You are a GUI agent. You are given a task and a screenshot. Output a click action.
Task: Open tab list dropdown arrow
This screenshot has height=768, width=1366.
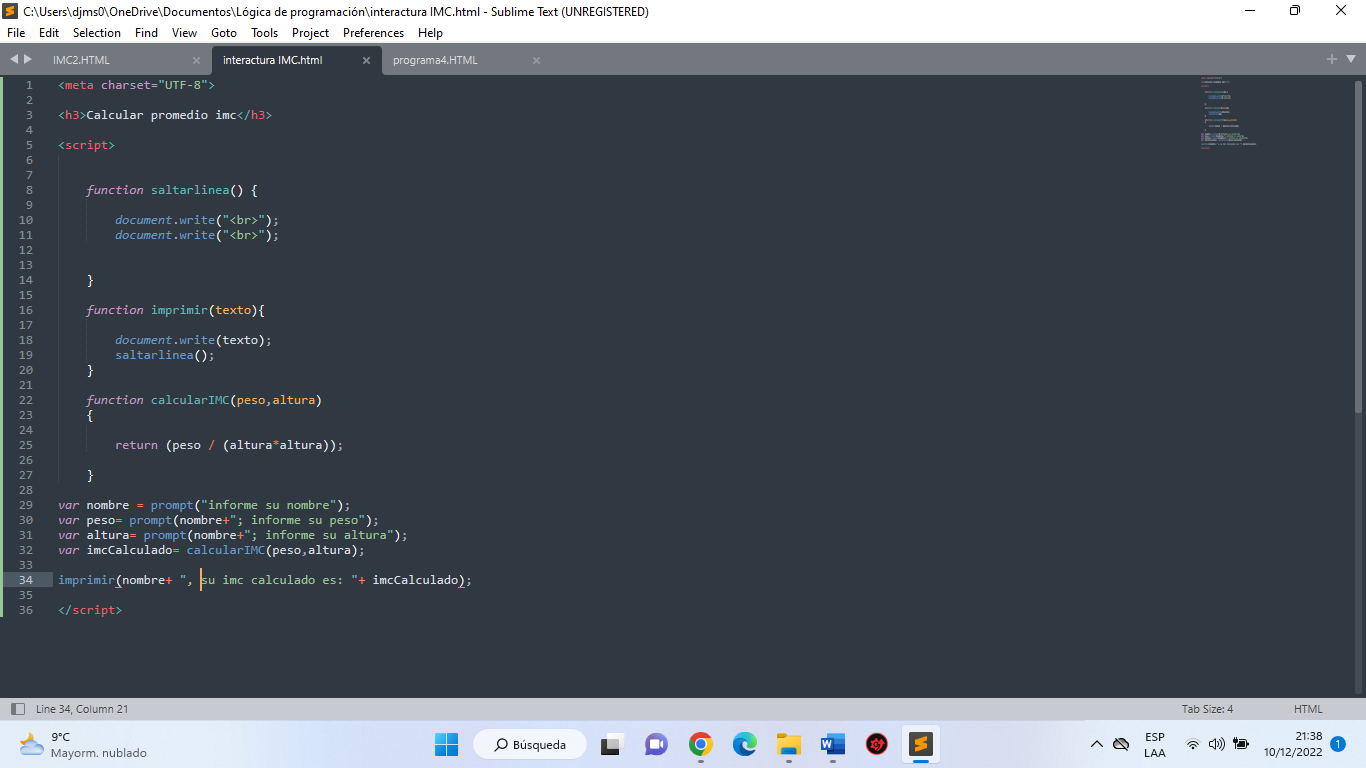pos(1349,60)
